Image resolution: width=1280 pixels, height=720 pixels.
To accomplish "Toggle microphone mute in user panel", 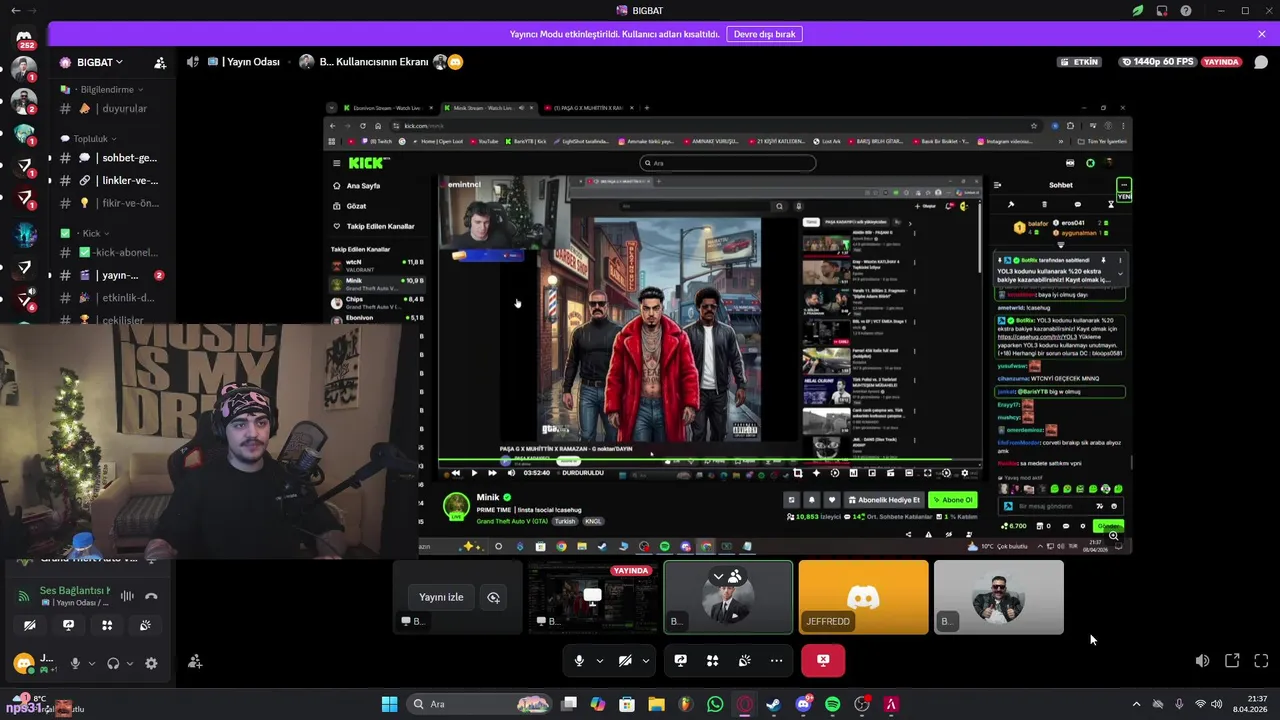I will pos(75,663).
